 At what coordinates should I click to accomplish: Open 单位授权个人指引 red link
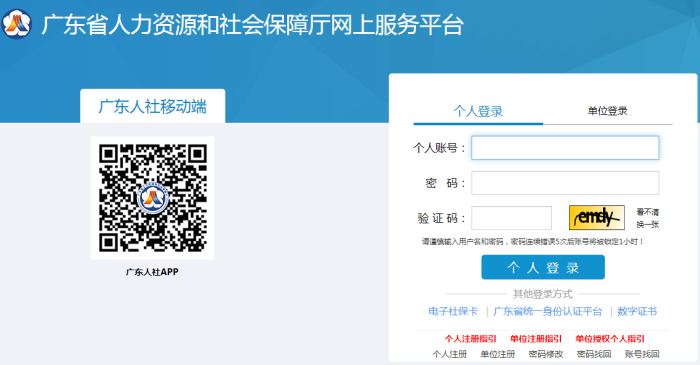pyautogui.click(x=610, y=339)
